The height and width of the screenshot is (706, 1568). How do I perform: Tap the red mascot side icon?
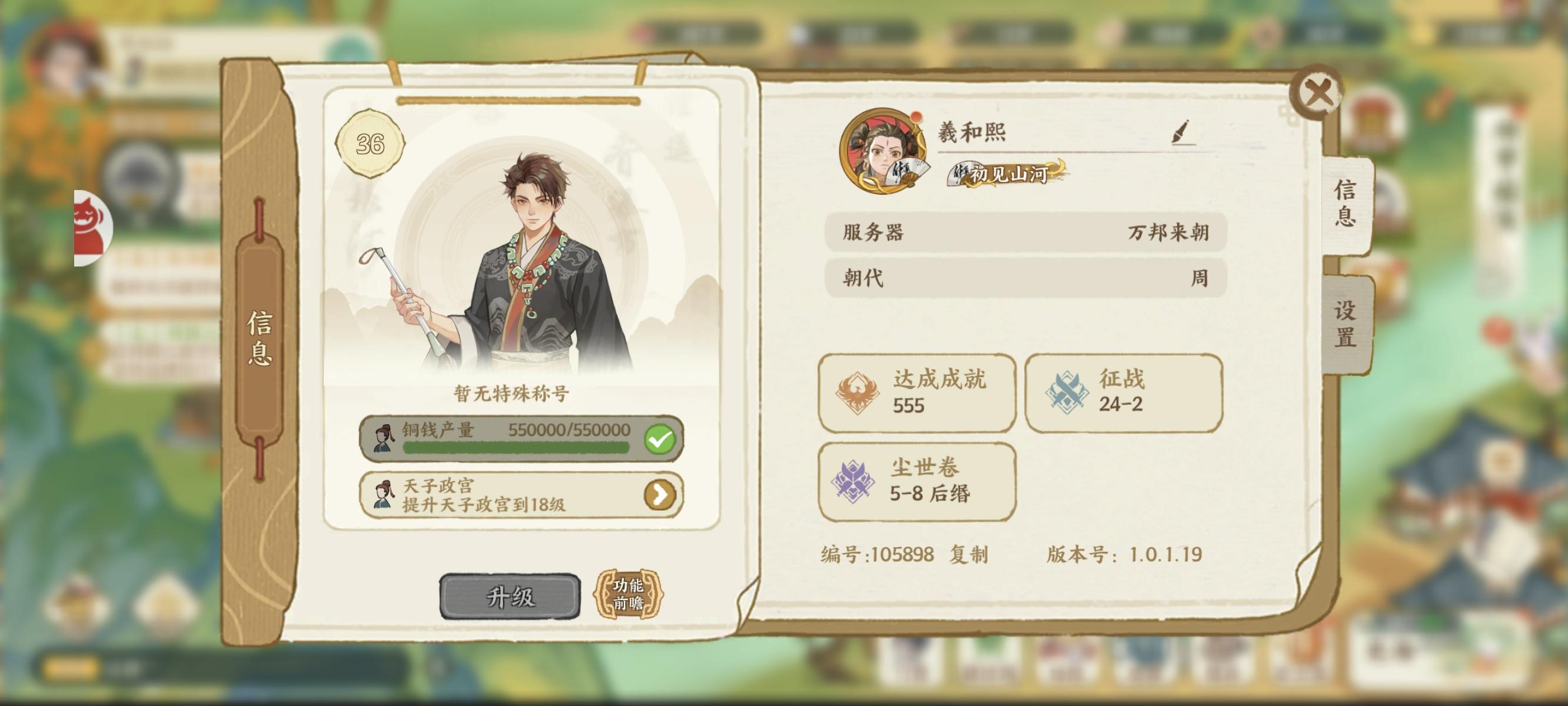coord(92,228)
